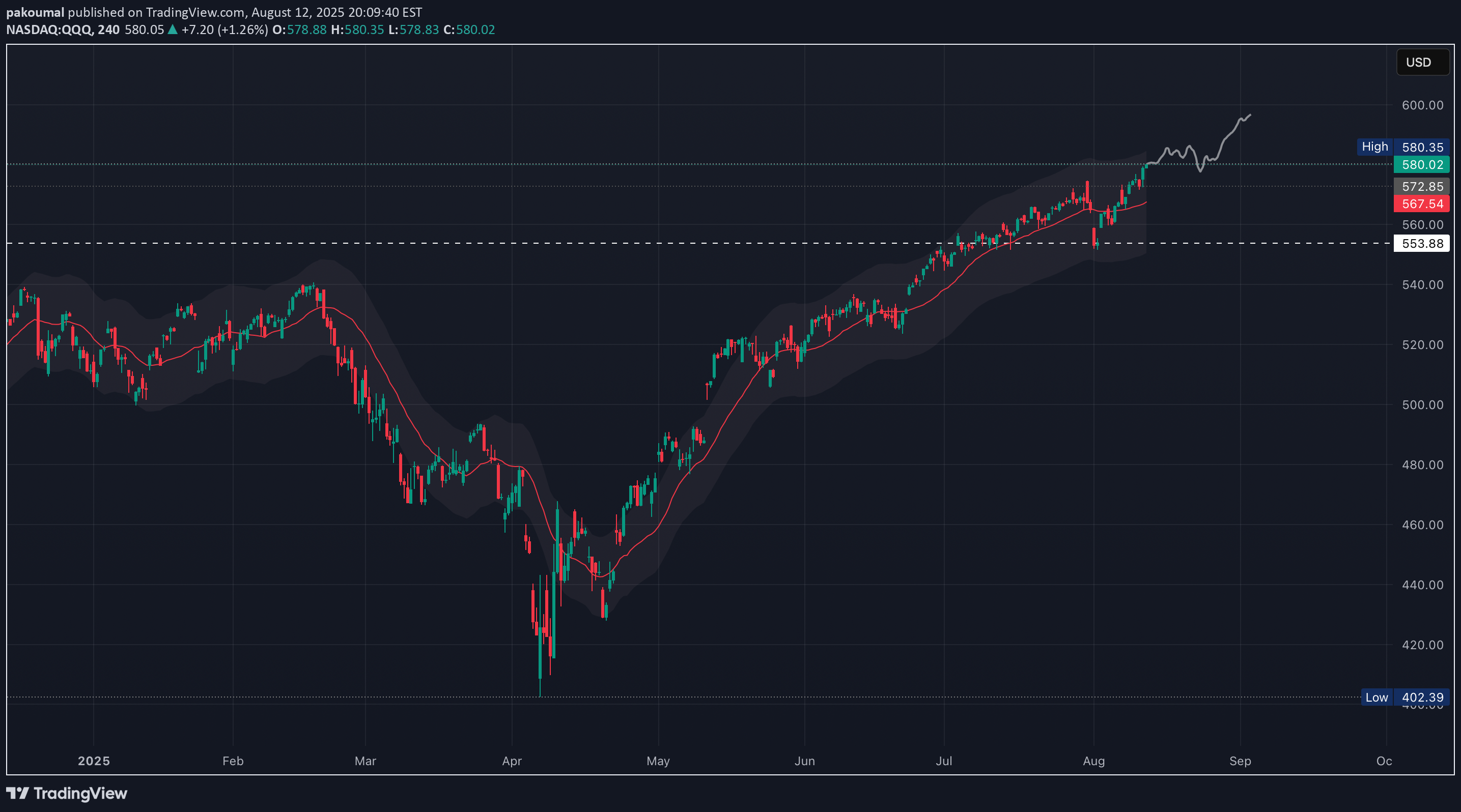Click the USD currency button
Viewport: 1461px width, 812px height.
click(x=1422, y=63)
